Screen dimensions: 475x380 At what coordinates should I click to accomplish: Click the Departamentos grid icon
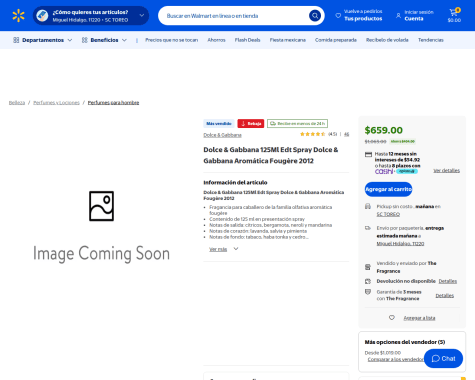[16, 40]
